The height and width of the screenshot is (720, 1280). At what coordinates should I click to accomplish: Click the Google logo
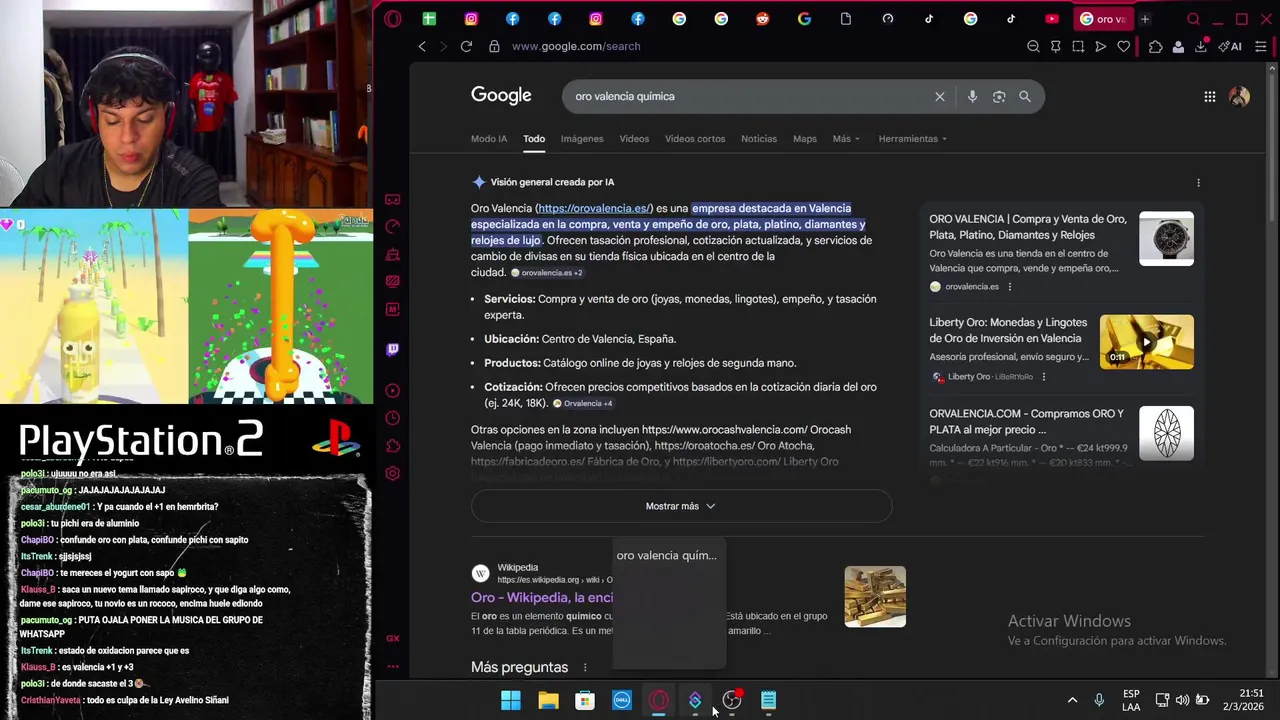click(x=501, y=96)
